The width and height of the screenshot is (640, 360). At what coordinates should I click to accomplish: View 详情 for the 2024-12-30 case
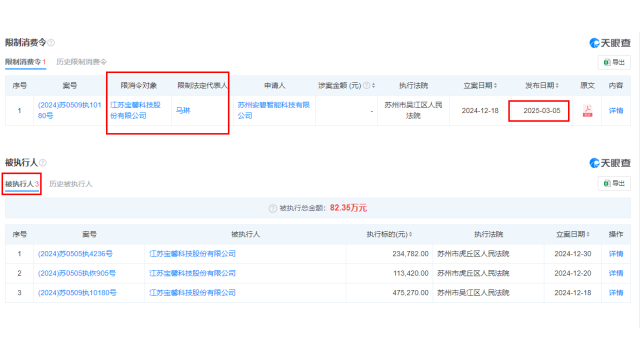click(616, 254)
